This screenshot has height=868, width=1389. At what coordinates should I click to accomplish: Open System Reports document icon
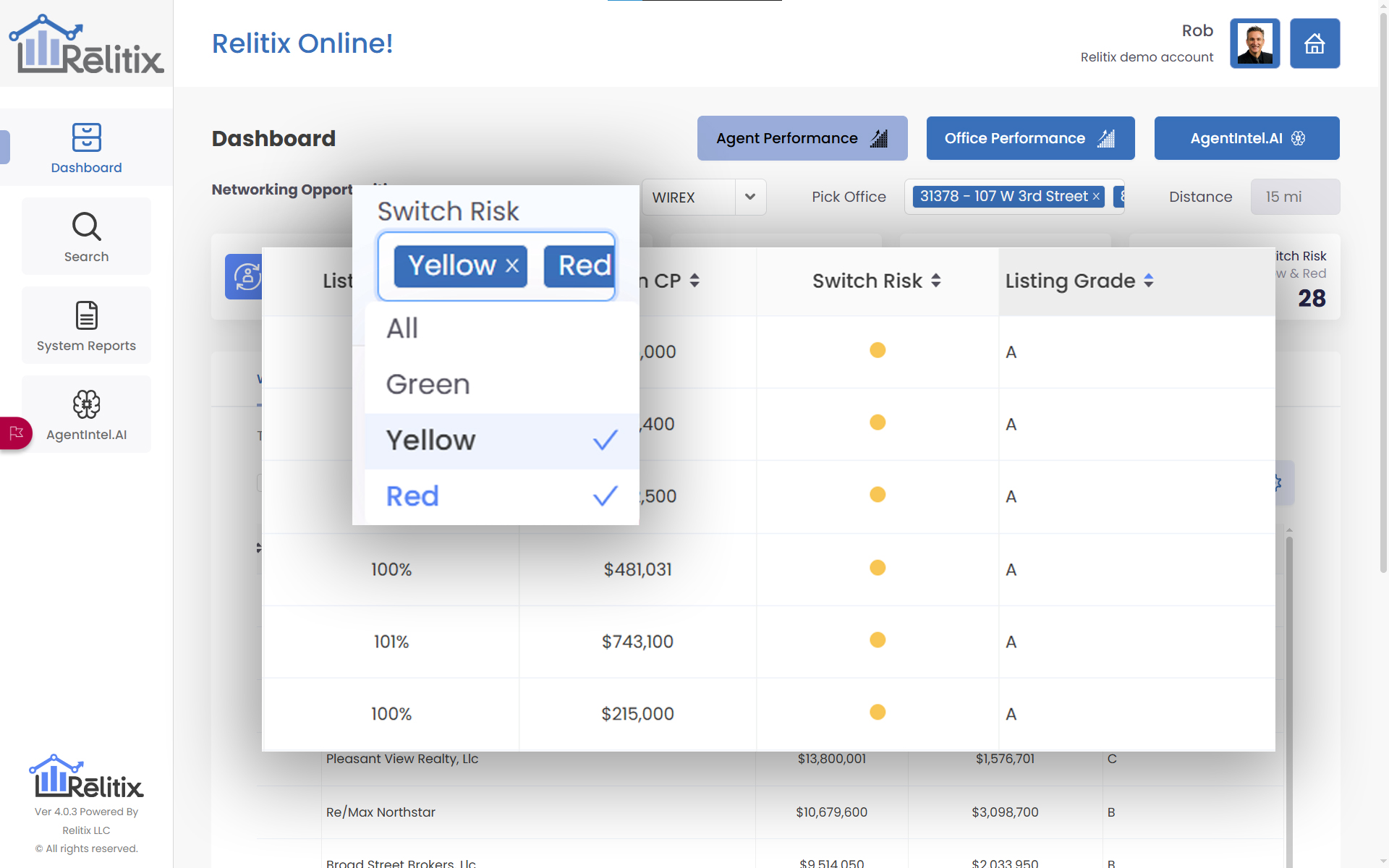[86, 315]
